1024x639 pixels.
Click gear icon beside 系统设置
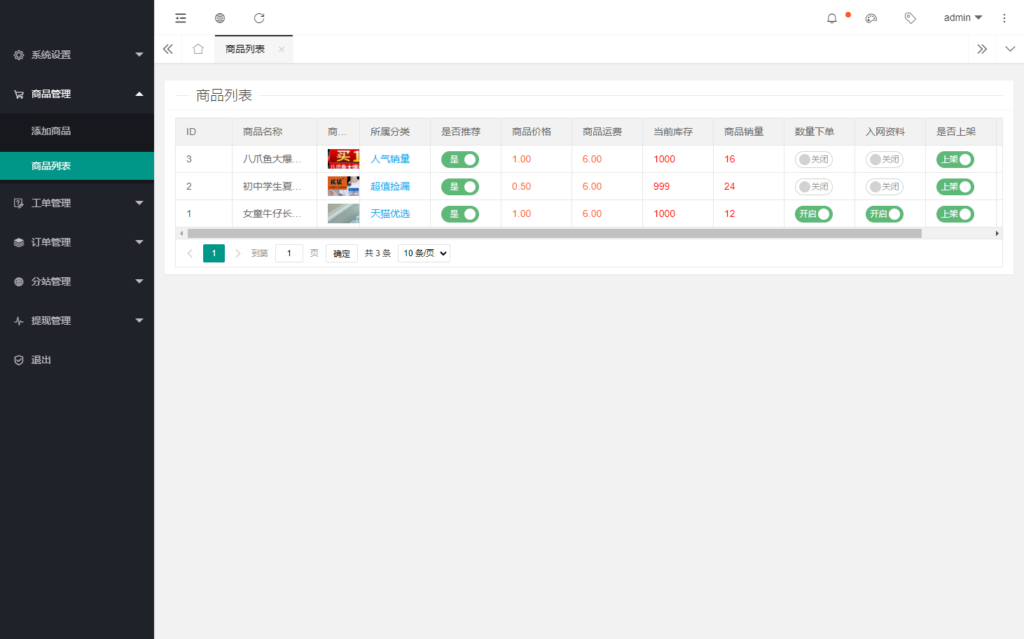pos(19,55)
